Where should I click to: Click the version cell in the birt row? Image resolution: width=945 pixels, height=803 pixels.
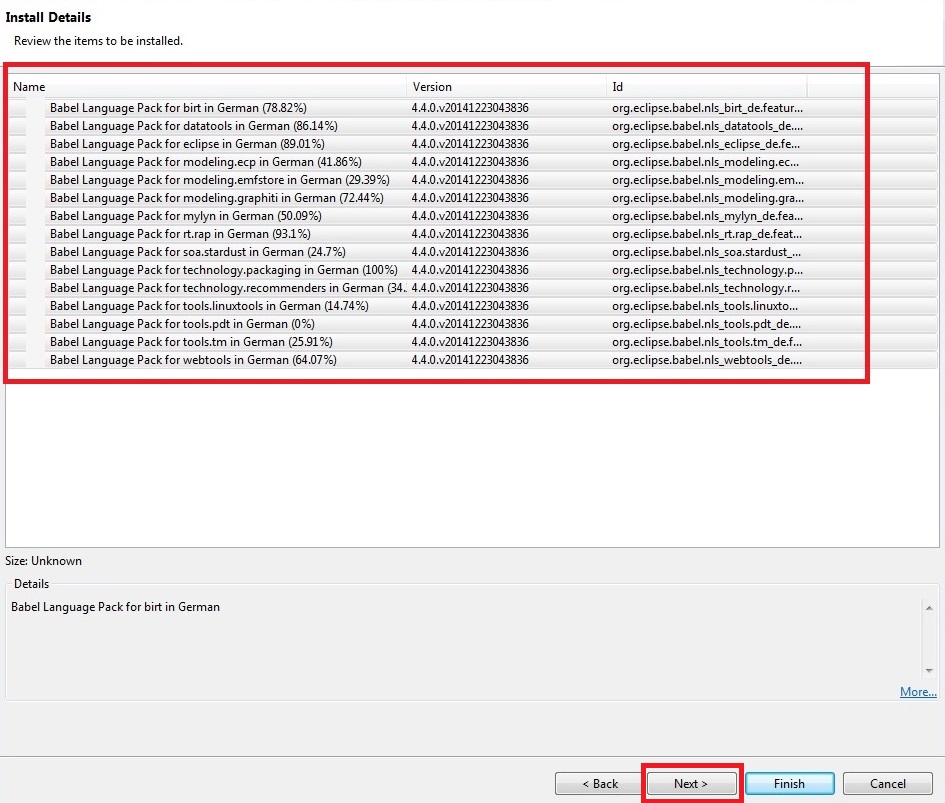pyautogui.click(x=470, y=108)
